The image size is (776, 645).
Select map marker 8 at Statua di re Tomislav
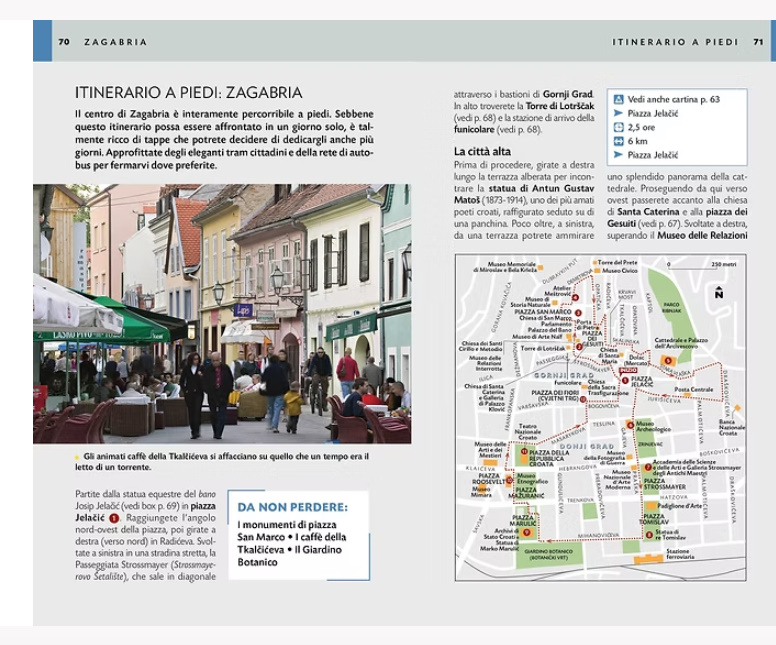649,535
